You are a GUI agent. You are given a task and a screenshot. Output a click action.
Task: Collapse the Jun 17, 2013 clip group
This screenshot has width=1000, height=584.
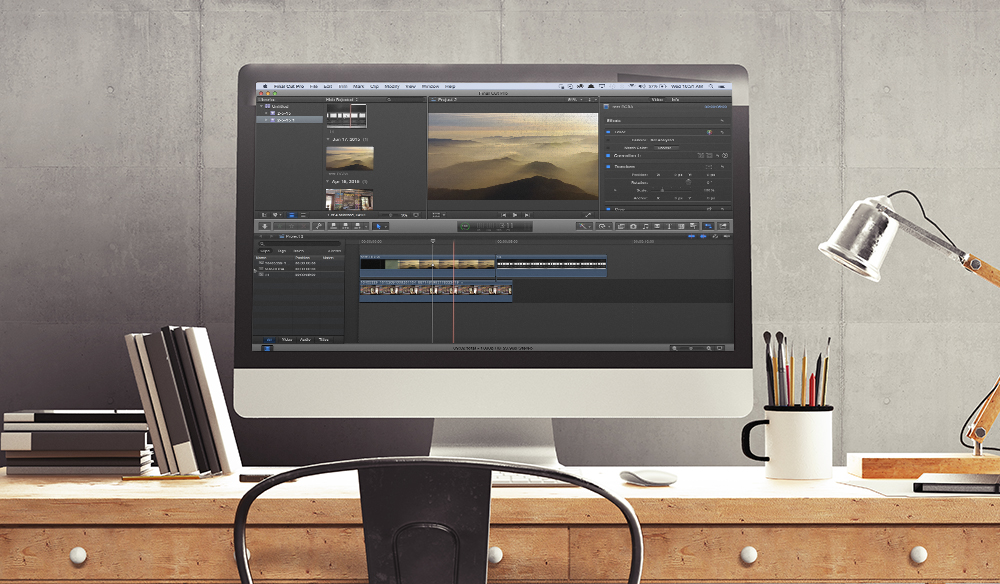click(330, 137)
